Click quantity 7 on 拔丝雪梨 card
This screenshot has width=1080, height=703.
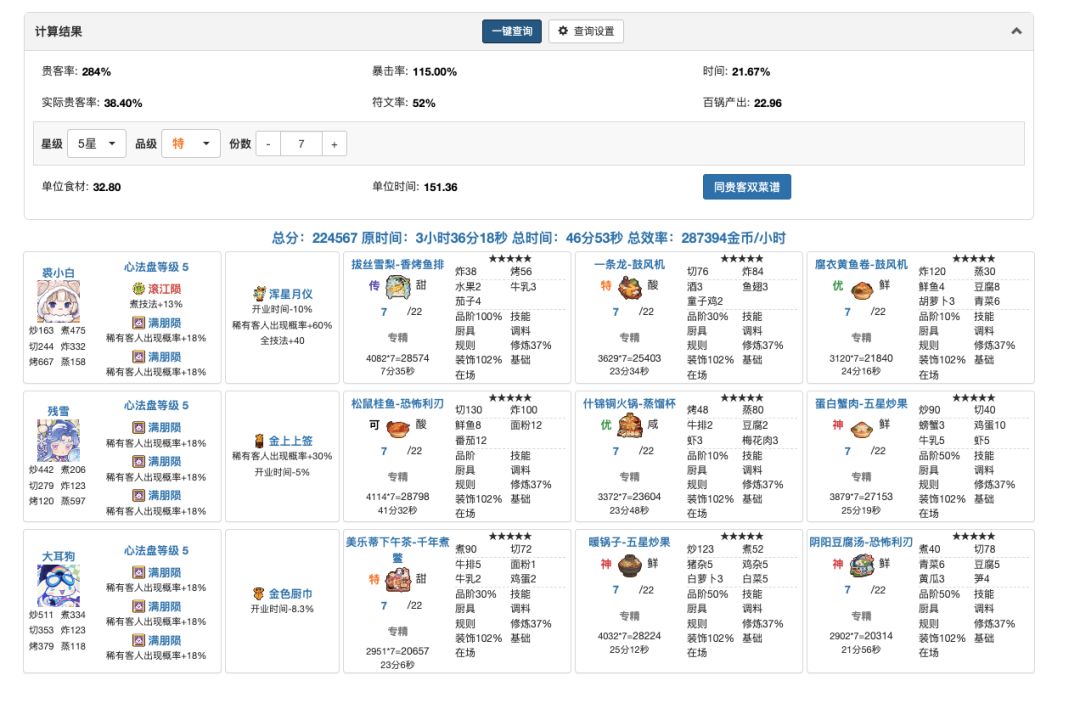(384, 312)
